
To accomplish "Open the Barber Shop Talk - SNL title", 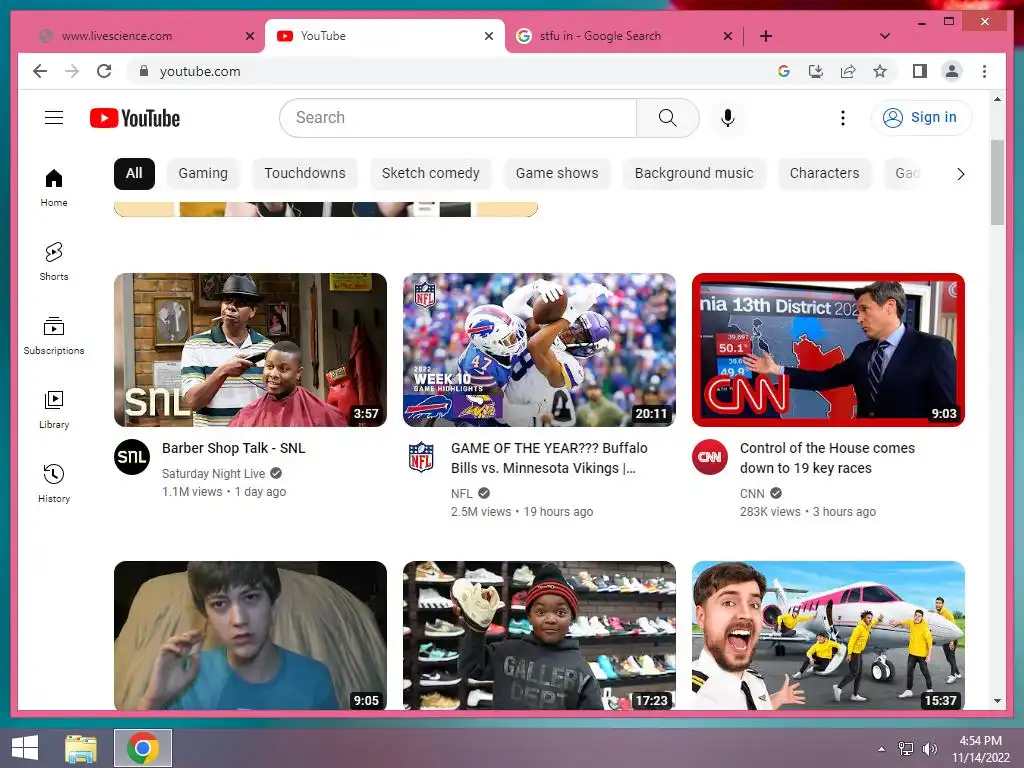I will pyautogui.click(x=234, y=448).
